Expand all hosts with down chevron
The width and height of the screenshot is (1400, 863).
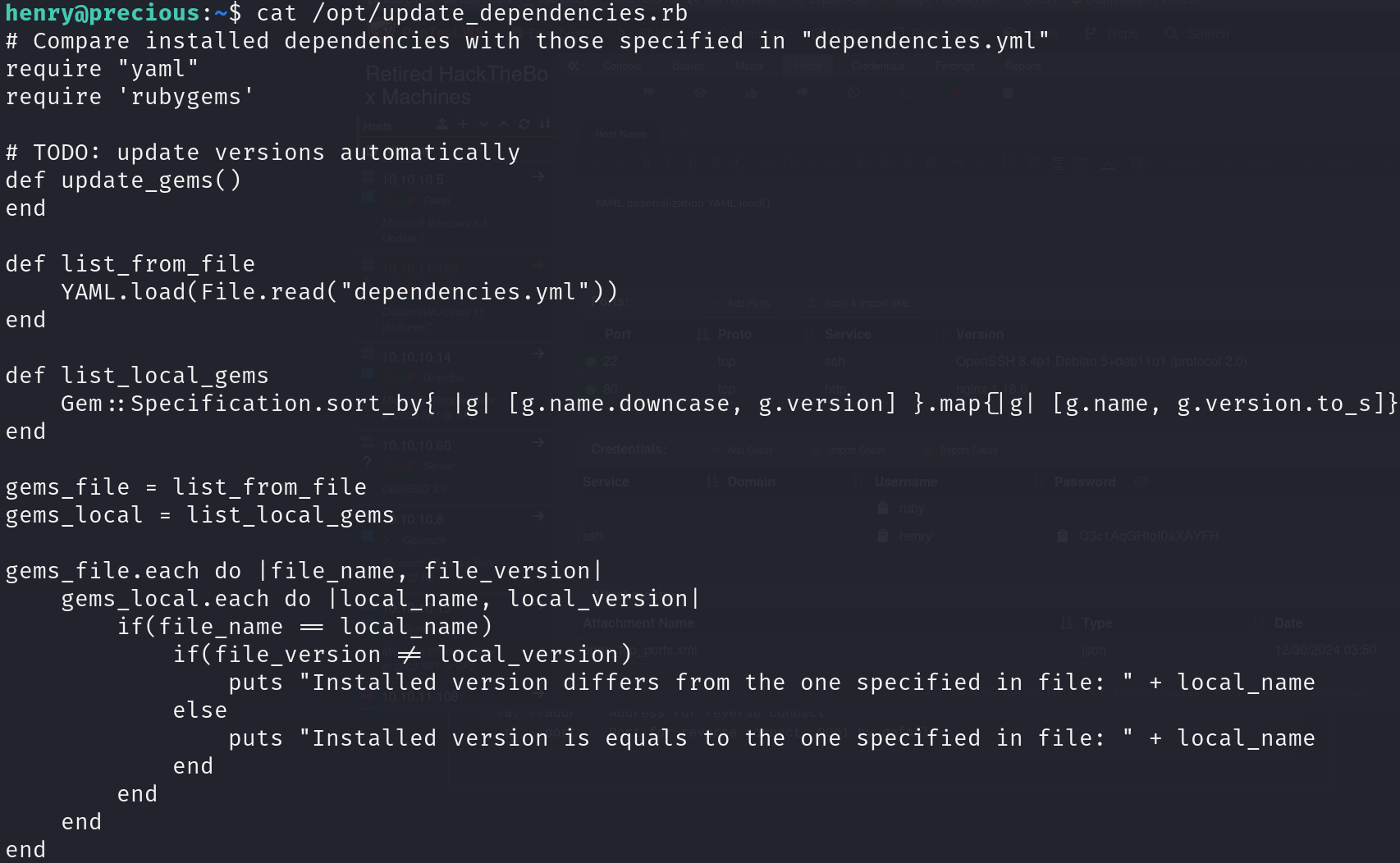(483, 125)
